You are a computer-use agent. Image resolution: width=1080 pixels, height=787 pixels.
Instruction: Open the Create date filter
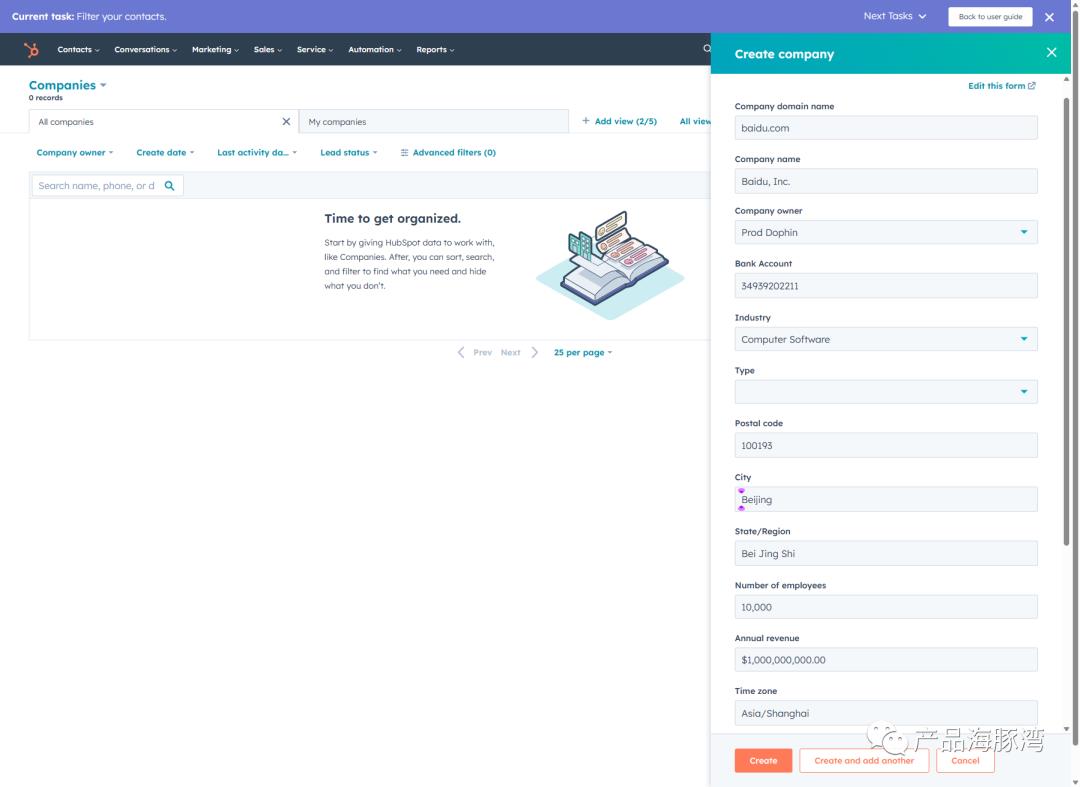[165, 153]
